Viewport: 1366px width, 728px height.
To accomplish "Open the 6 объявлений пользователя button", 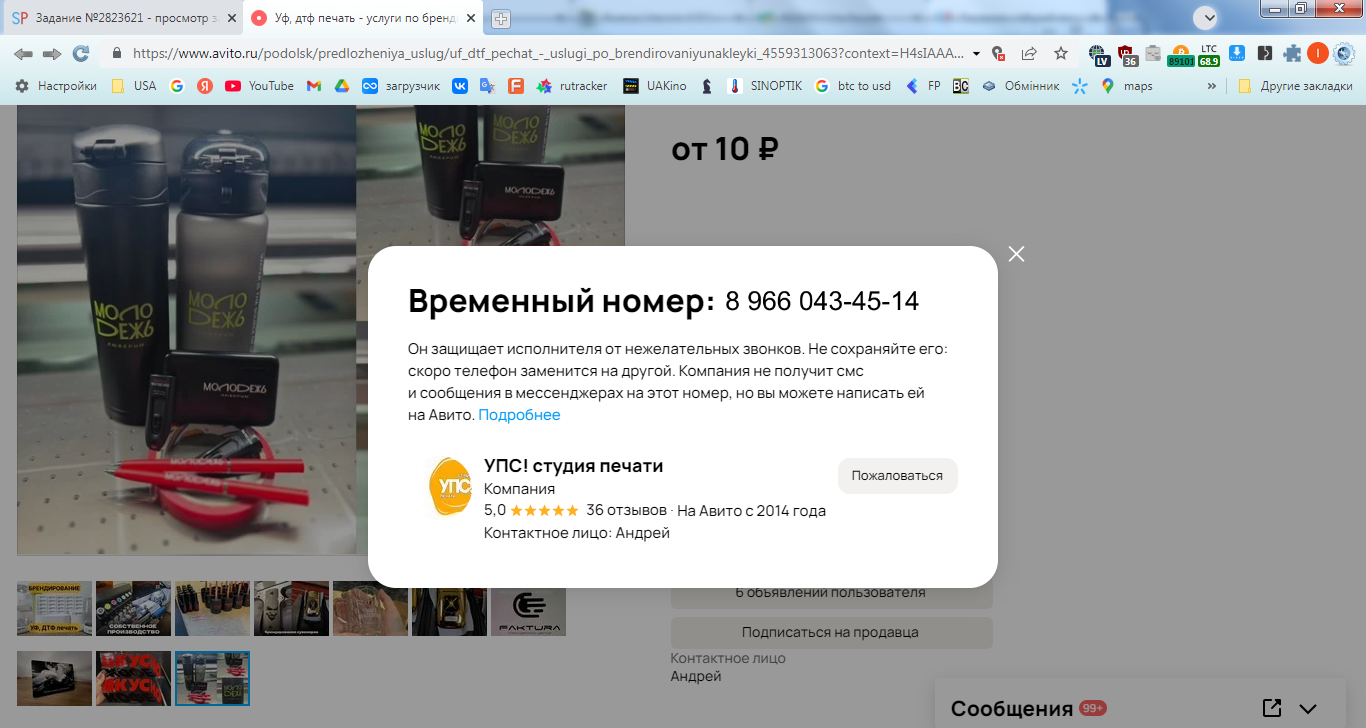I will tap(831, 593).
